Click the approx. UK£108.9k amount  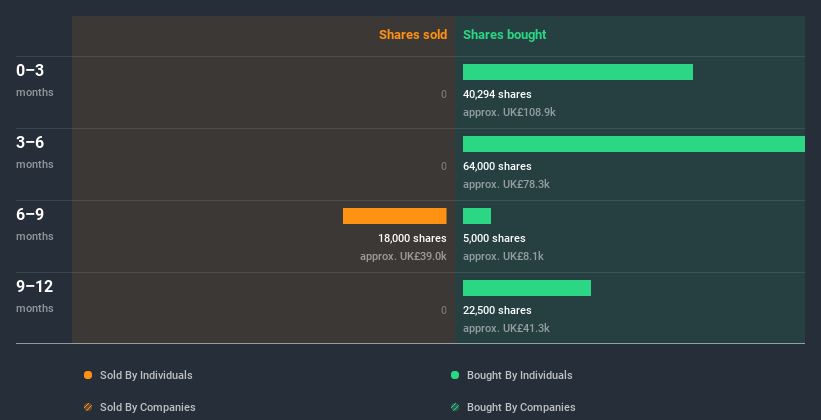coord(509,112)
